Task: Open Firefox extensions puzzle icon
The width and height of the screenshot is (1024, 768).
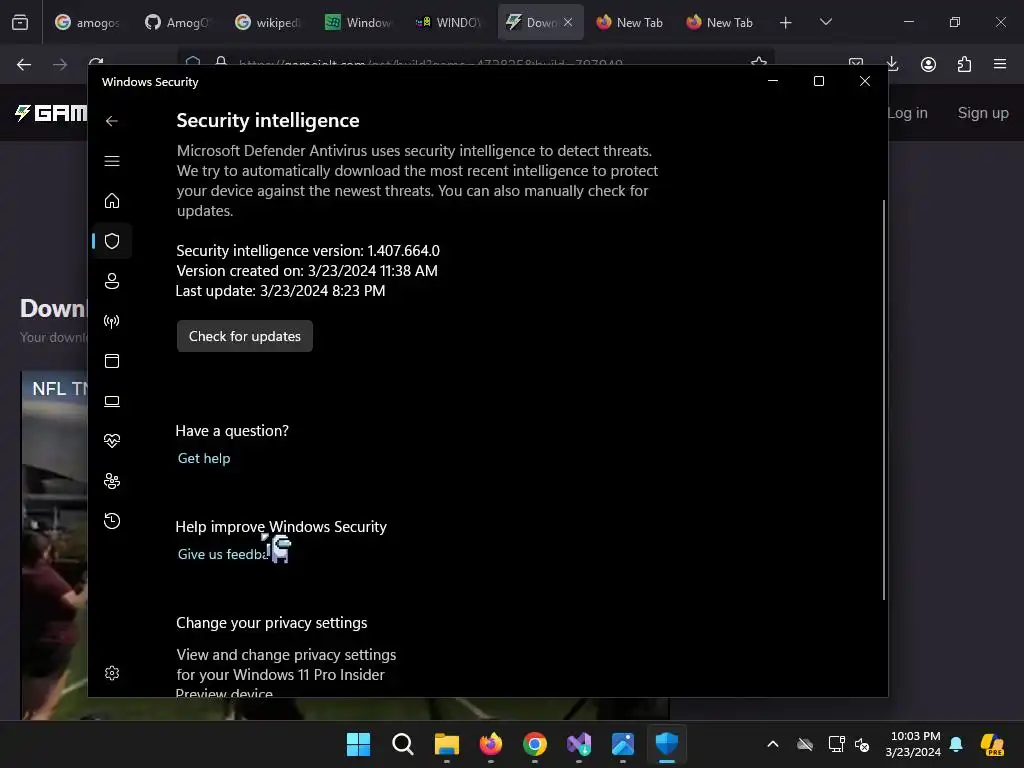Action: click(x=964, y=64)
